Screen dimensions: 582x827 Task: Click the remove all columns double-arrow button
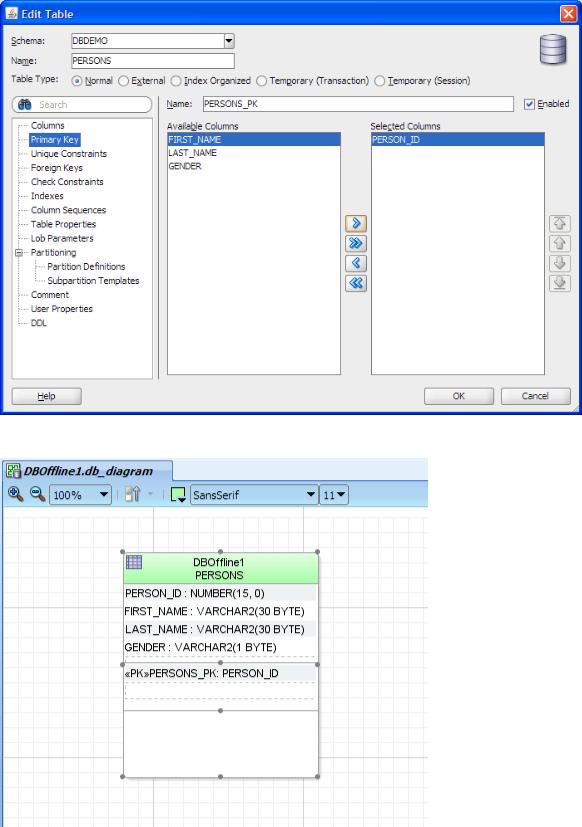[x=356, y=283]
